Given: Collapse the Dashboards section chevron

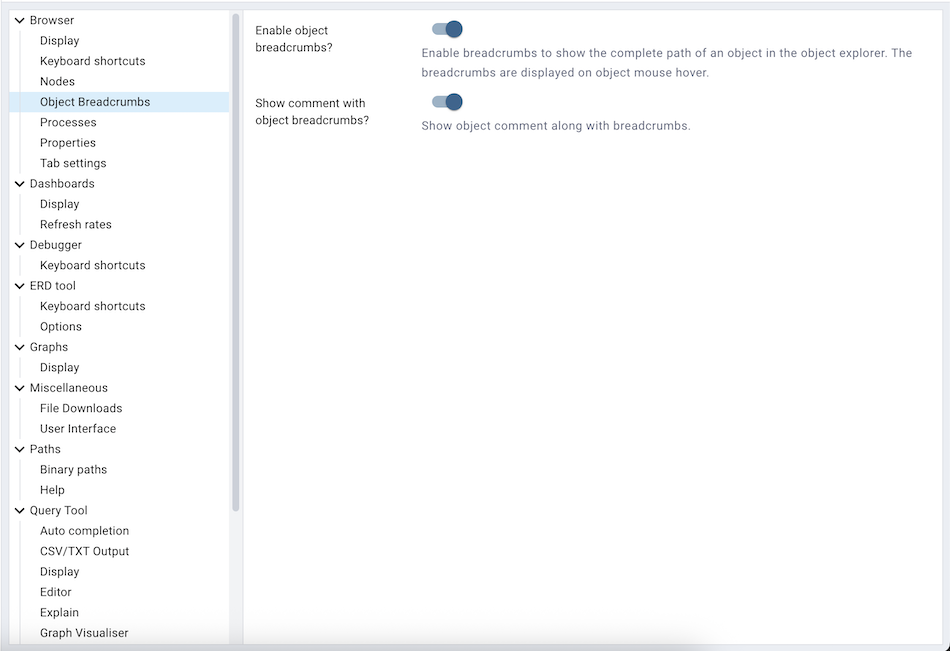Looking at the screenshot, I should [x=18, y=183].
